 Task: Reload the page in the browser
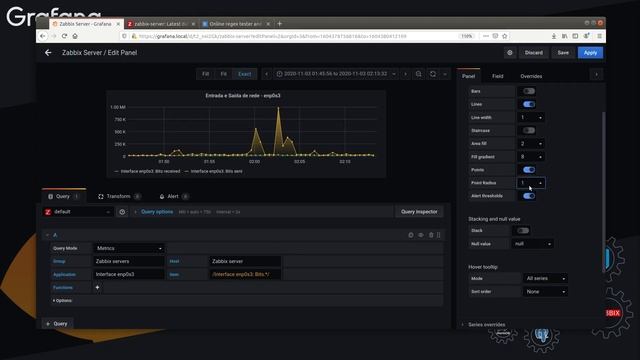tap(64, 36)
